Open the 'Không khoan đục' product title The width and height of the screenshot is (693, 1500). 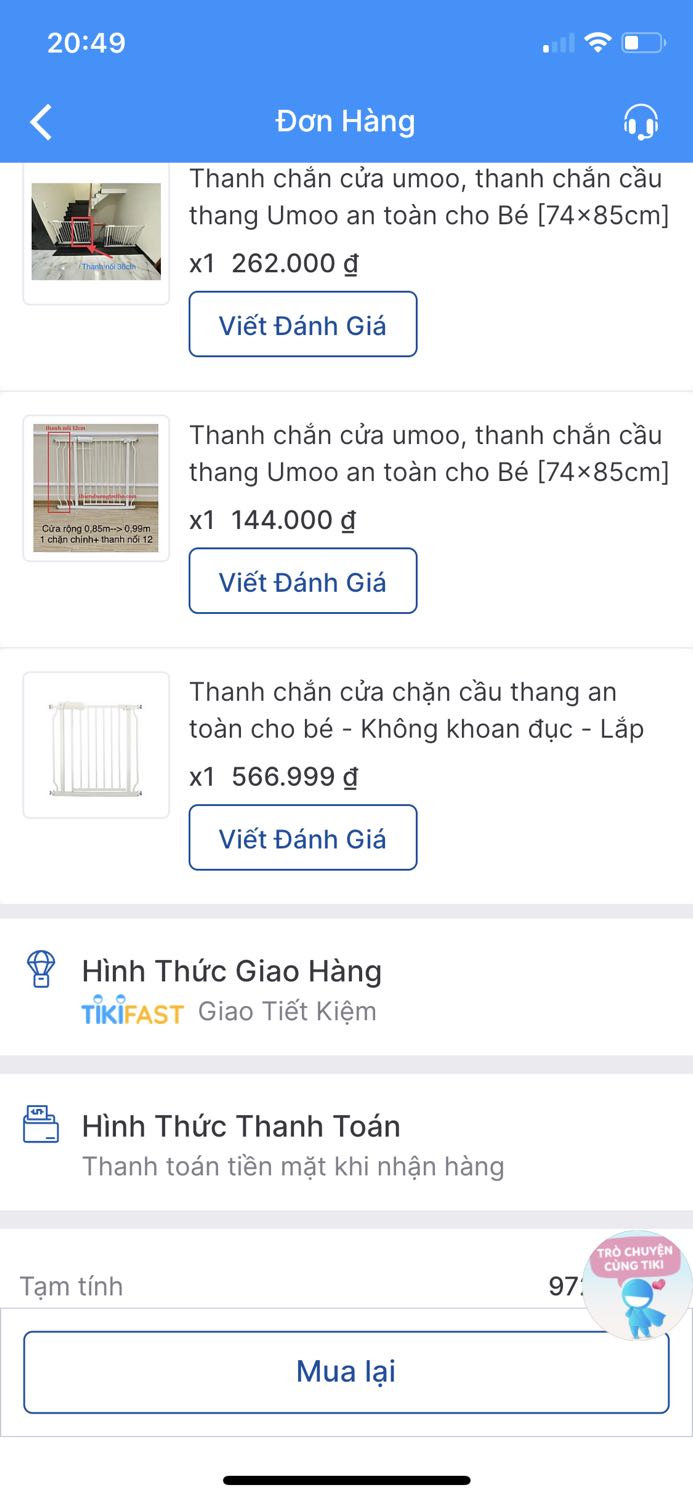pyautogui.click(x=417, y=710)
